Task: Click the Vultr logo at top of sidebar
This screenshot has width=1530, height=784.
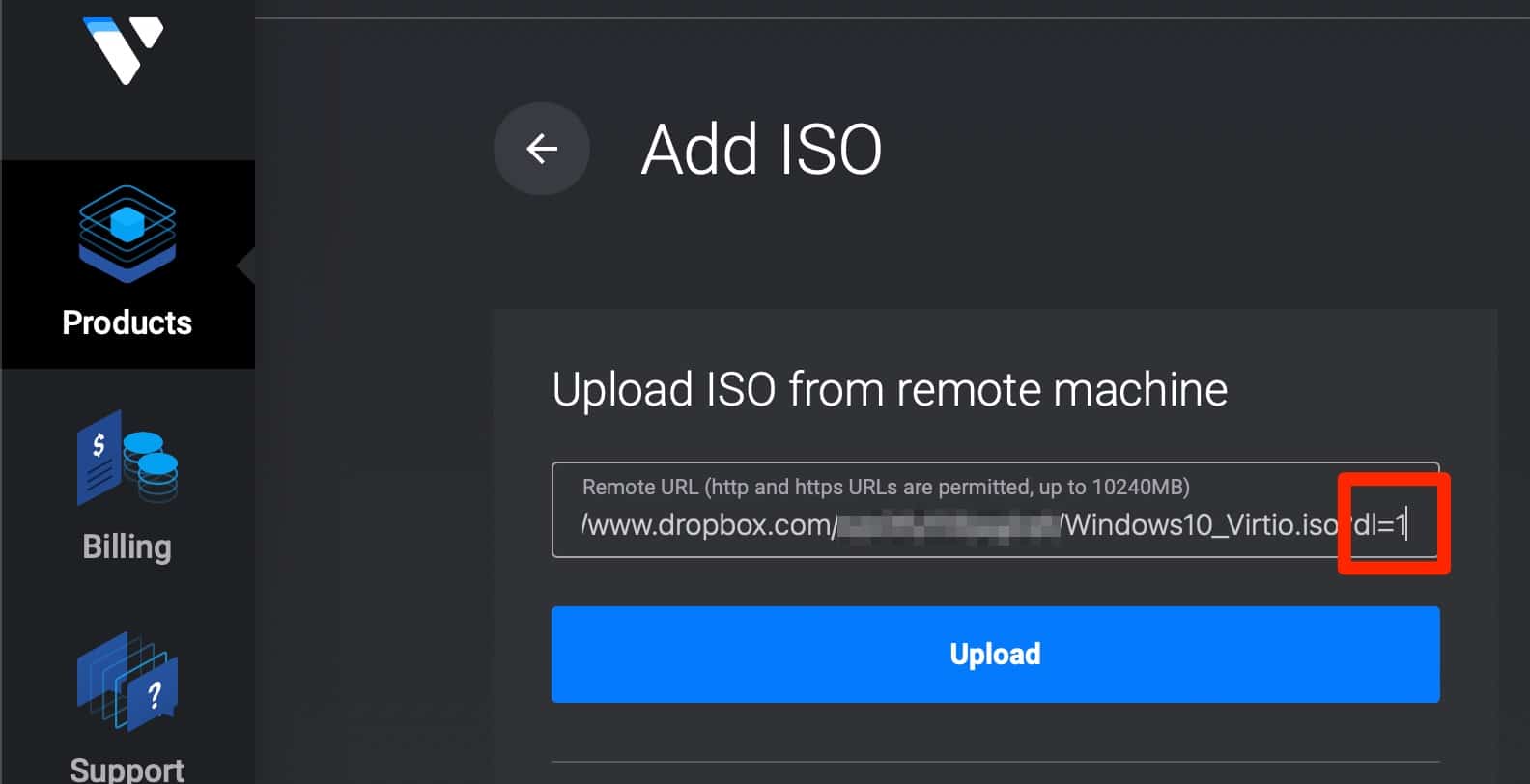Action: point(123,50)
